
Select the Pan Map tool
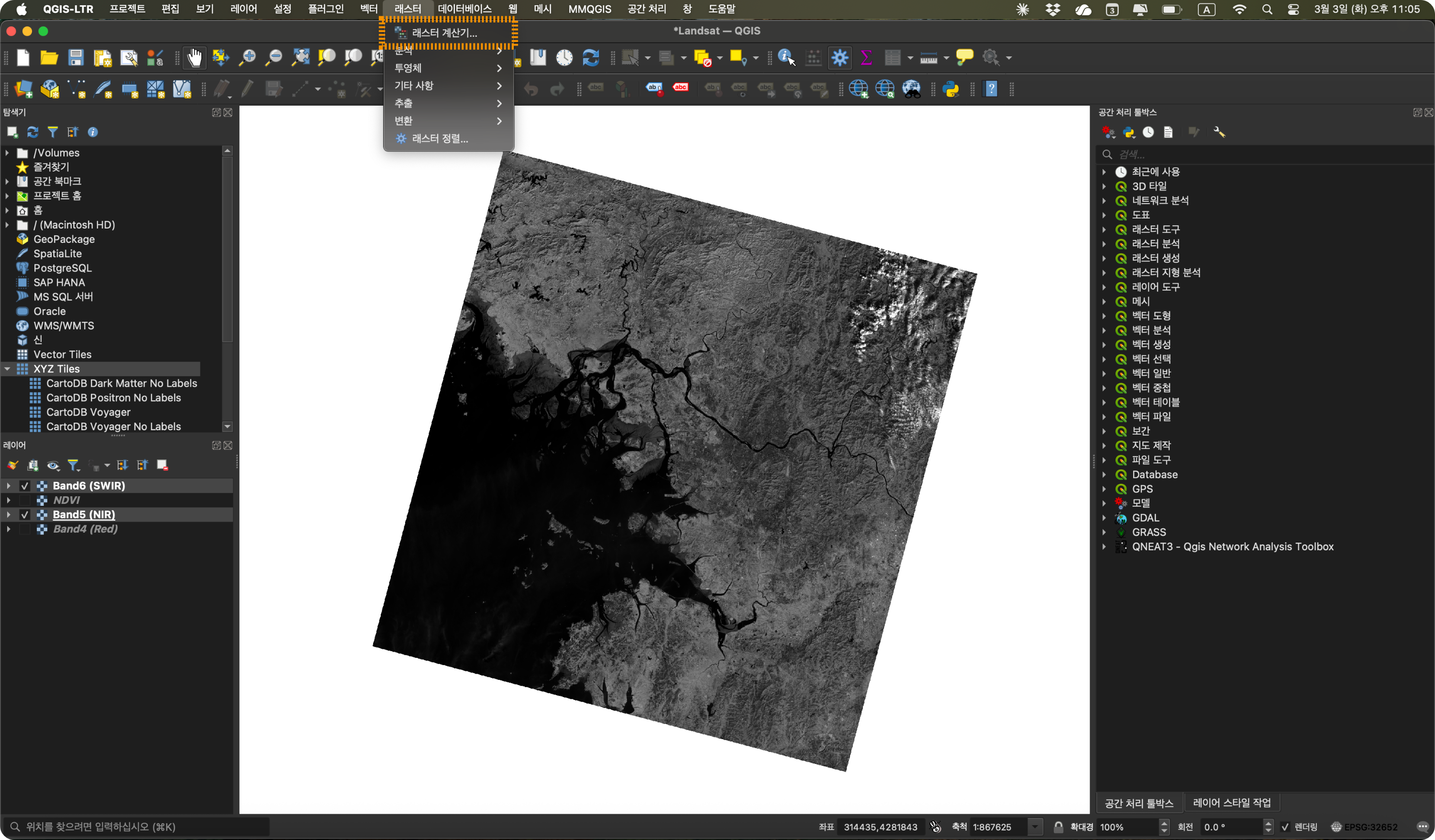click(x=195, y=57)
